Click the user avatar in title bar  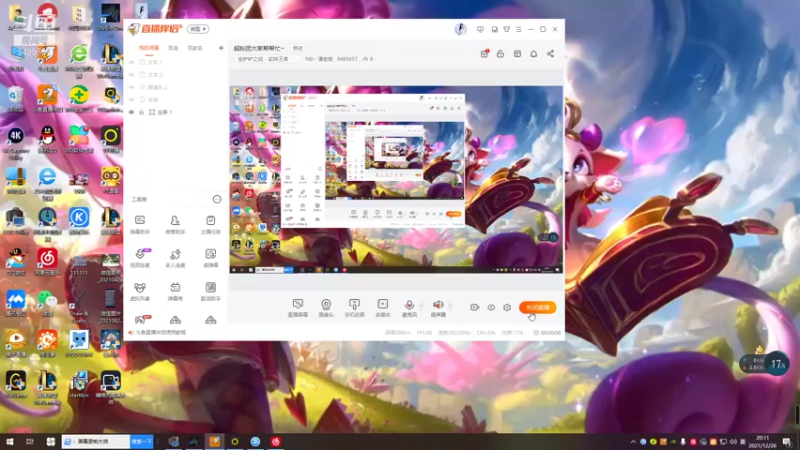460,29
